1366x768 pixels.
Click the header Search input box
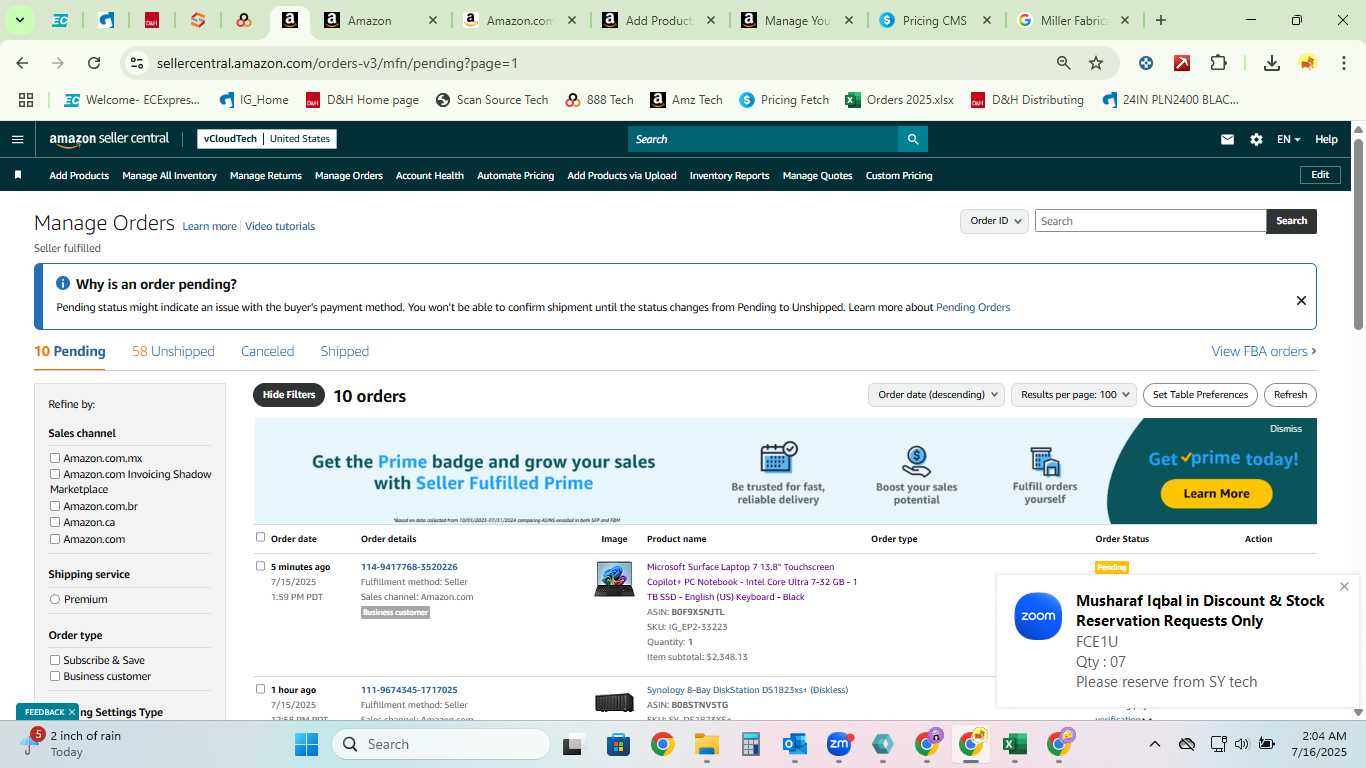(762, 139)
